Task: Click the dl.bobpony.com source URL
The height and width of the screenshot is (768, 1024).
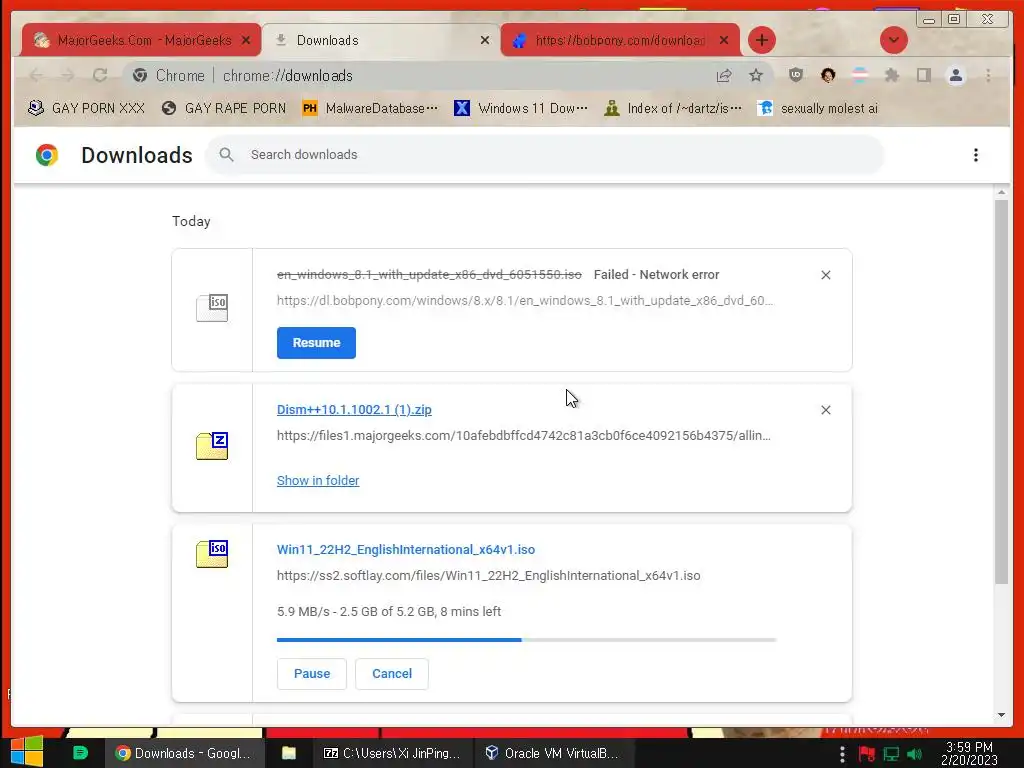Action: [524, 300]
